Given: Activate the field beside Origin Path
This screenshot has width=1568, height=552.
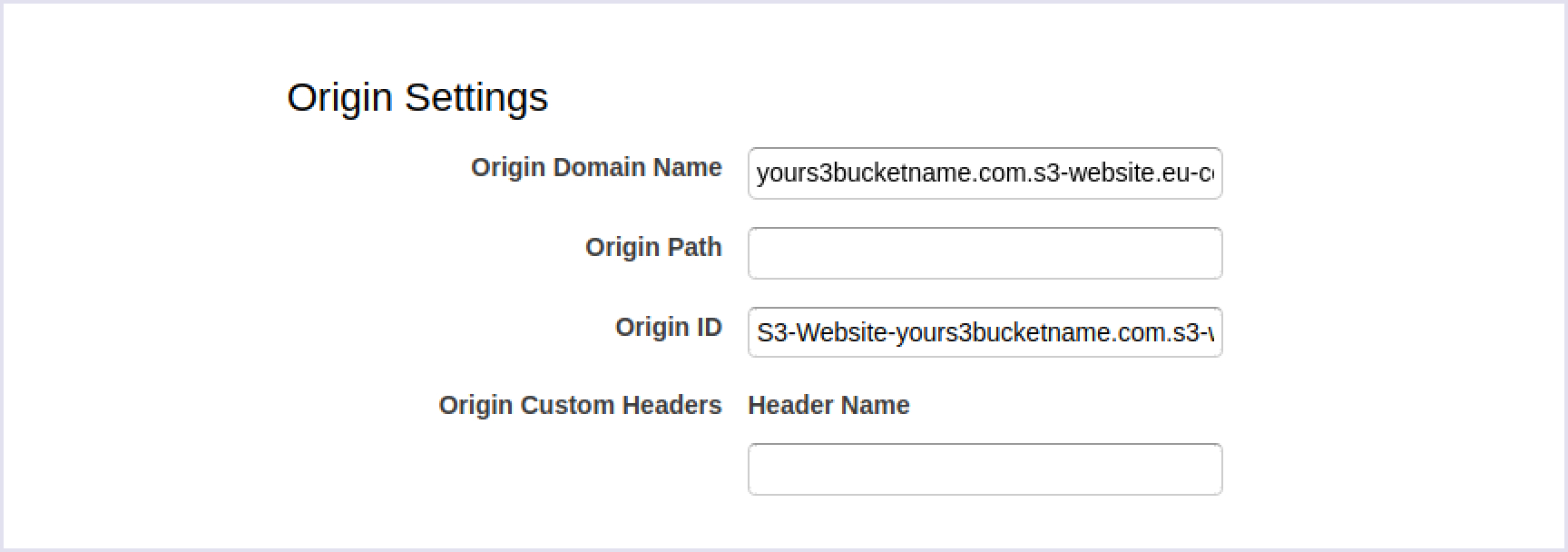Looking at the screenshot, I should click(985, 253).
